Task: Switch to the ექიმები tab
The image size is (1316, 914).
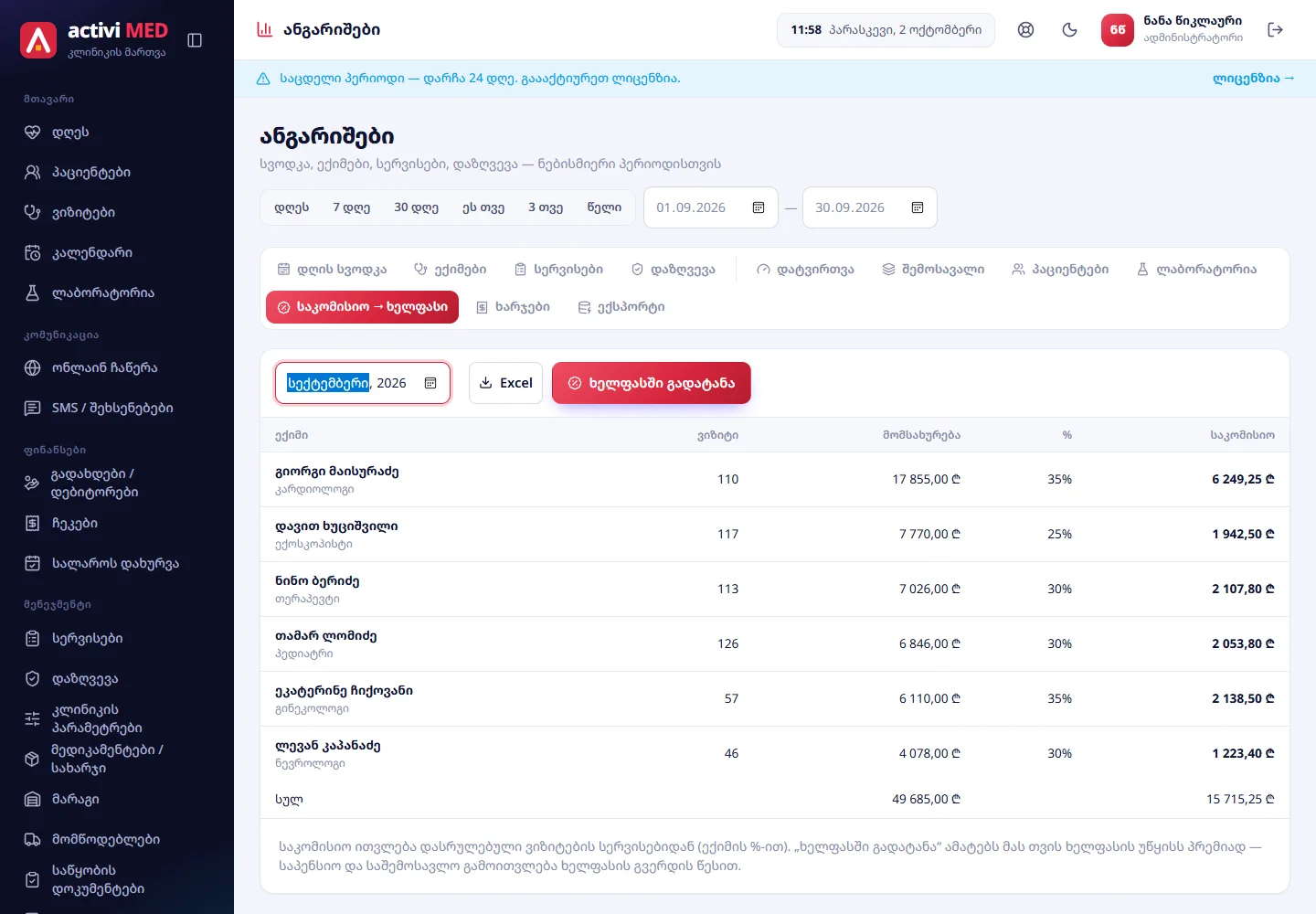Action: coord(450,270)
